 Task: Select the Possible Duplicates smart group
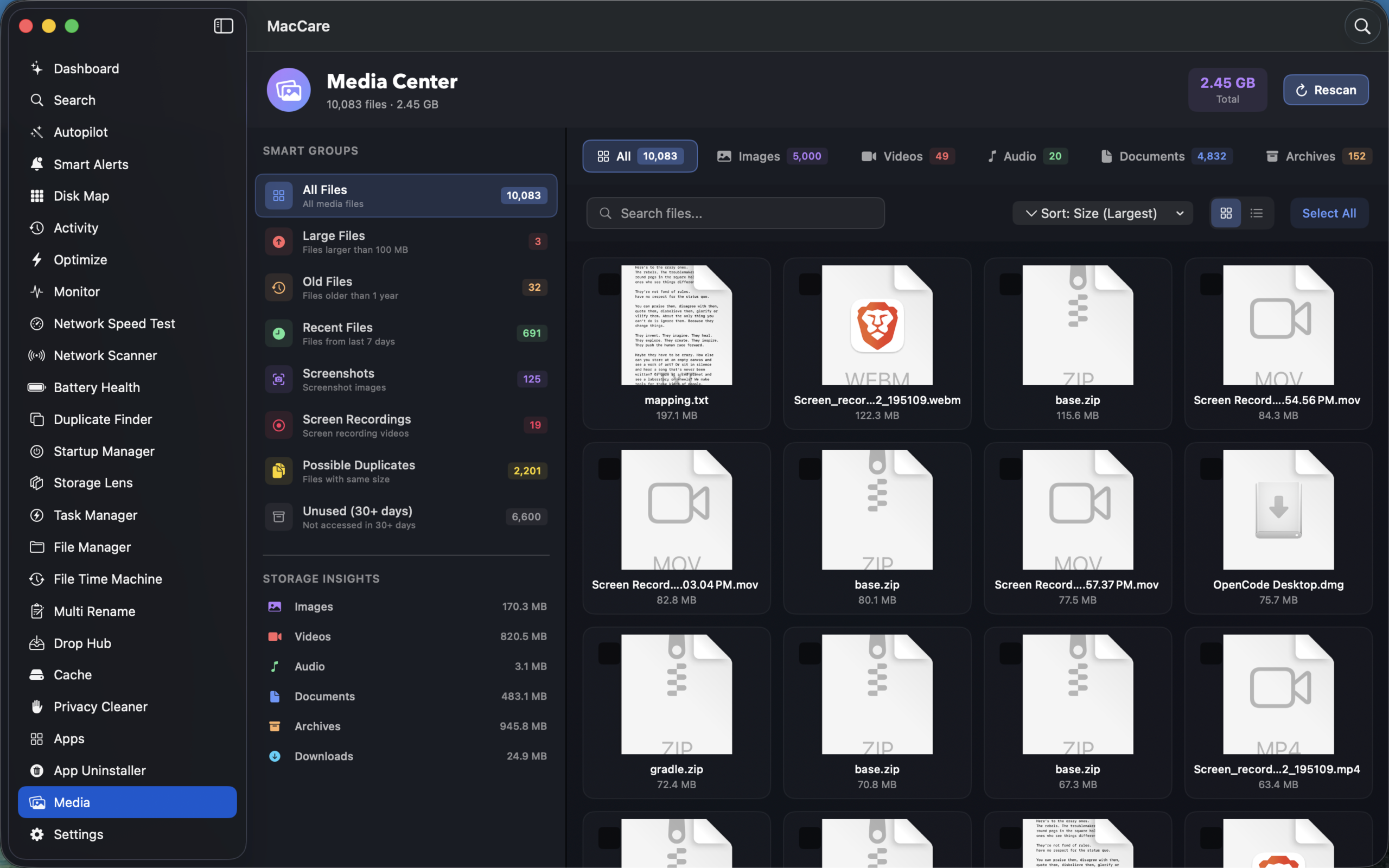coord(406,471)
